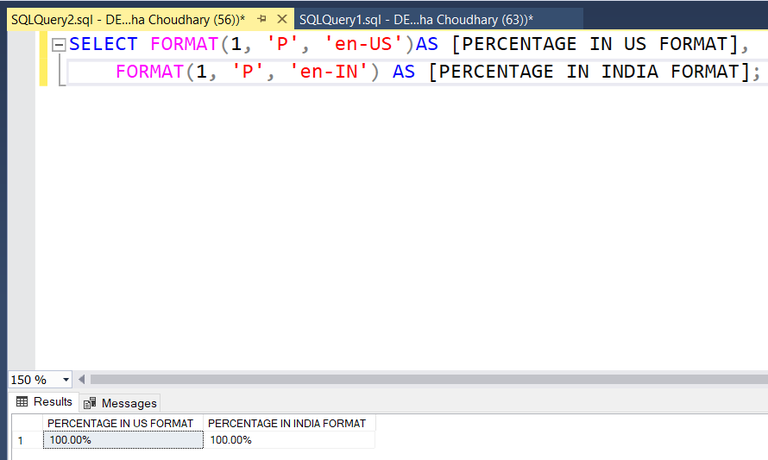Click the second-line FORMAT function keyword

149,72
